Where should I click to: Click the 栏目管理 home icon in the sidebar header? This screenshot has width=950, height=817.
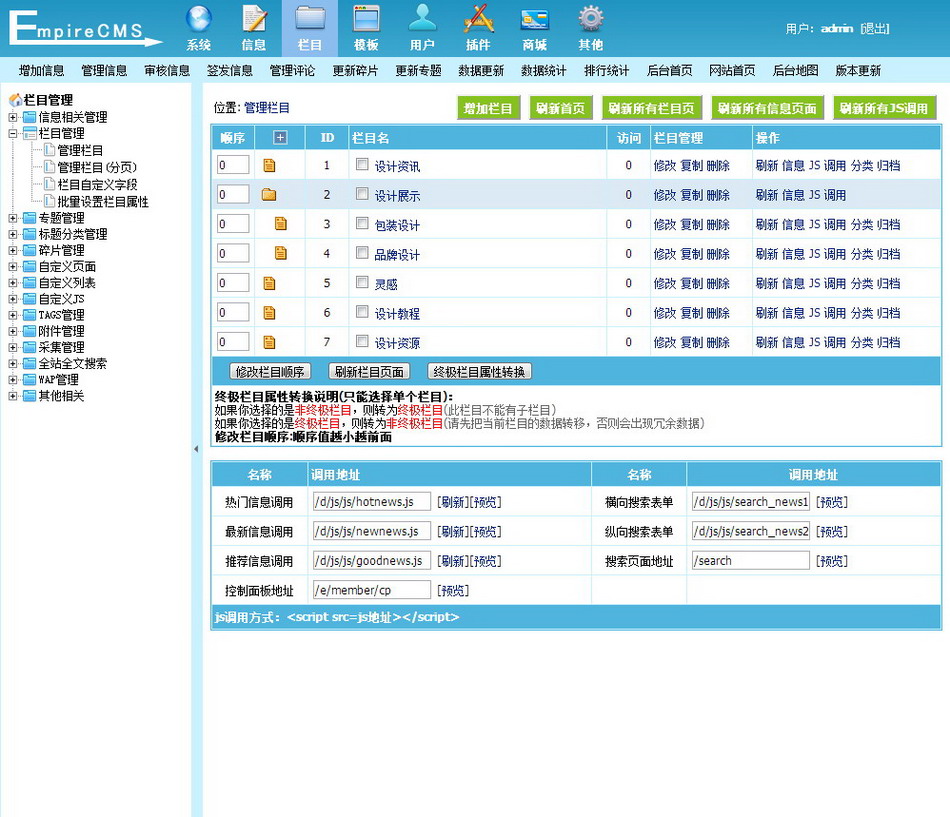tap(15, 100)
